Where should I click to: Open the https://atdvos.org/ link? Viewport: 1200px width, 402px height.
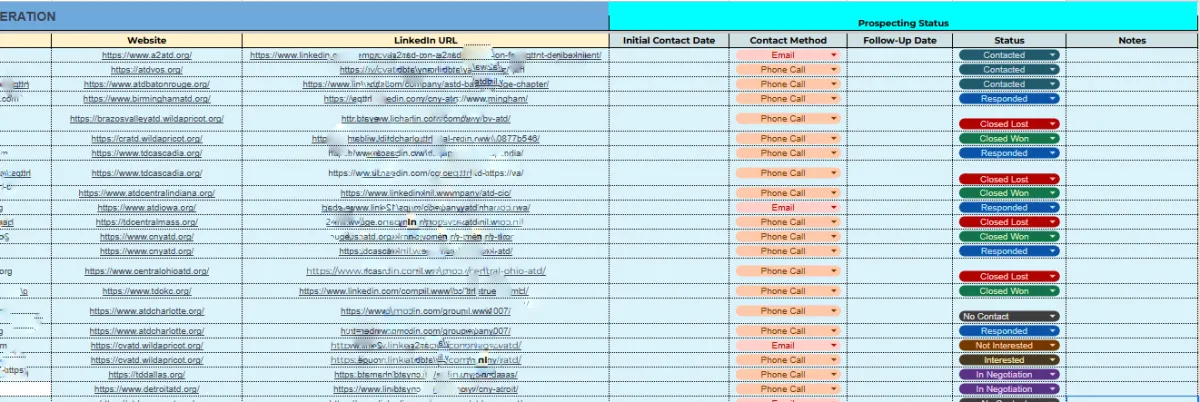(146, 70)
